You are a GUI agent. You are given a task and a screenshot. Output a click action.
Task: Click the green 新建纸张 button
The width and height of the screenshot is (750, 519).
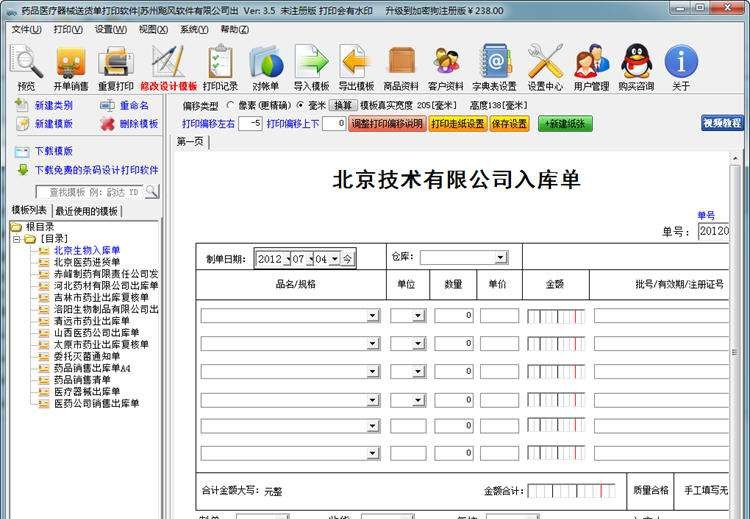point(565,124)
